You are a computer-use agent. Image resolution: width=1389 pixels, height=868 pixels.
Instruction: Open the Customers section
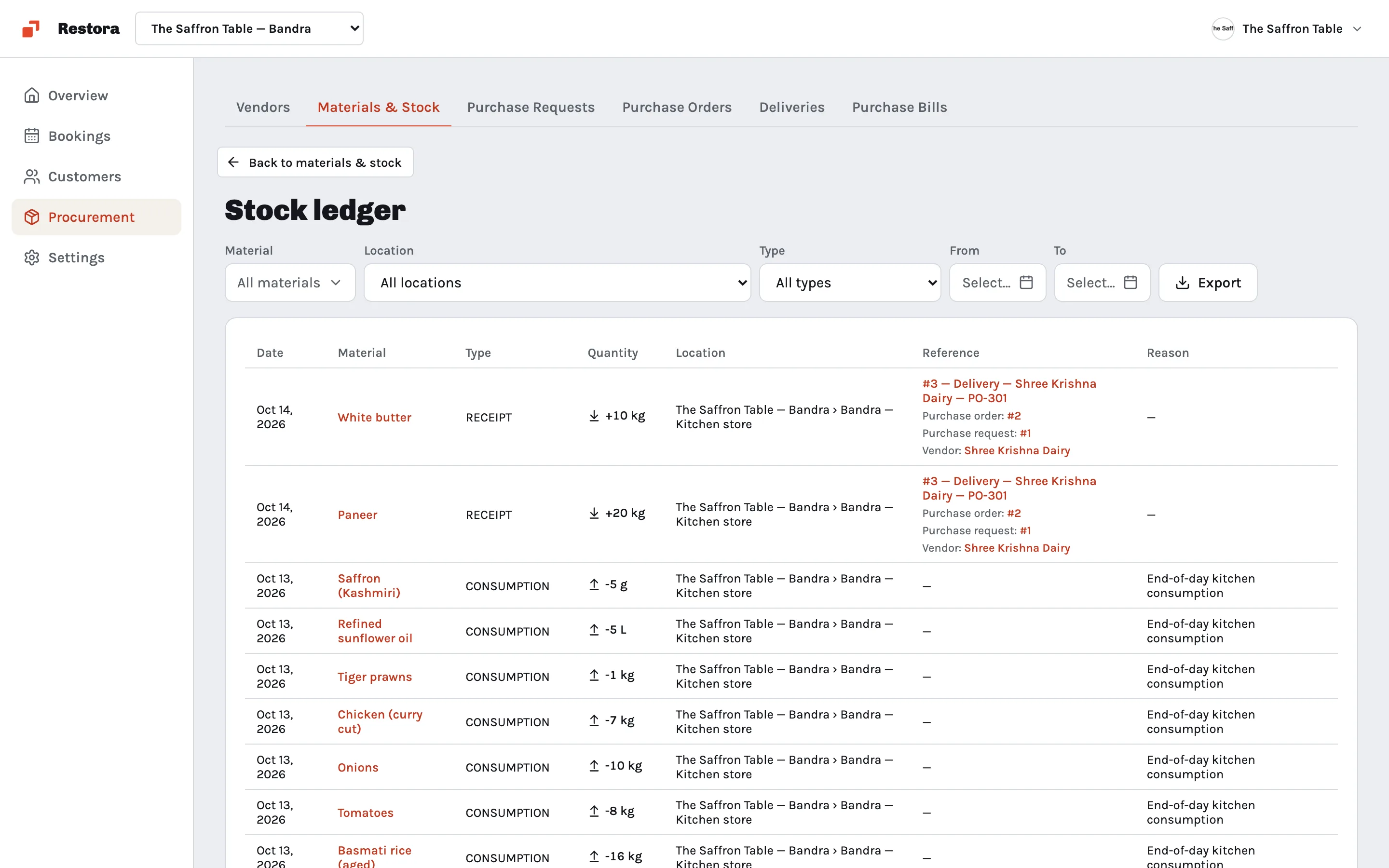[96, 176]
